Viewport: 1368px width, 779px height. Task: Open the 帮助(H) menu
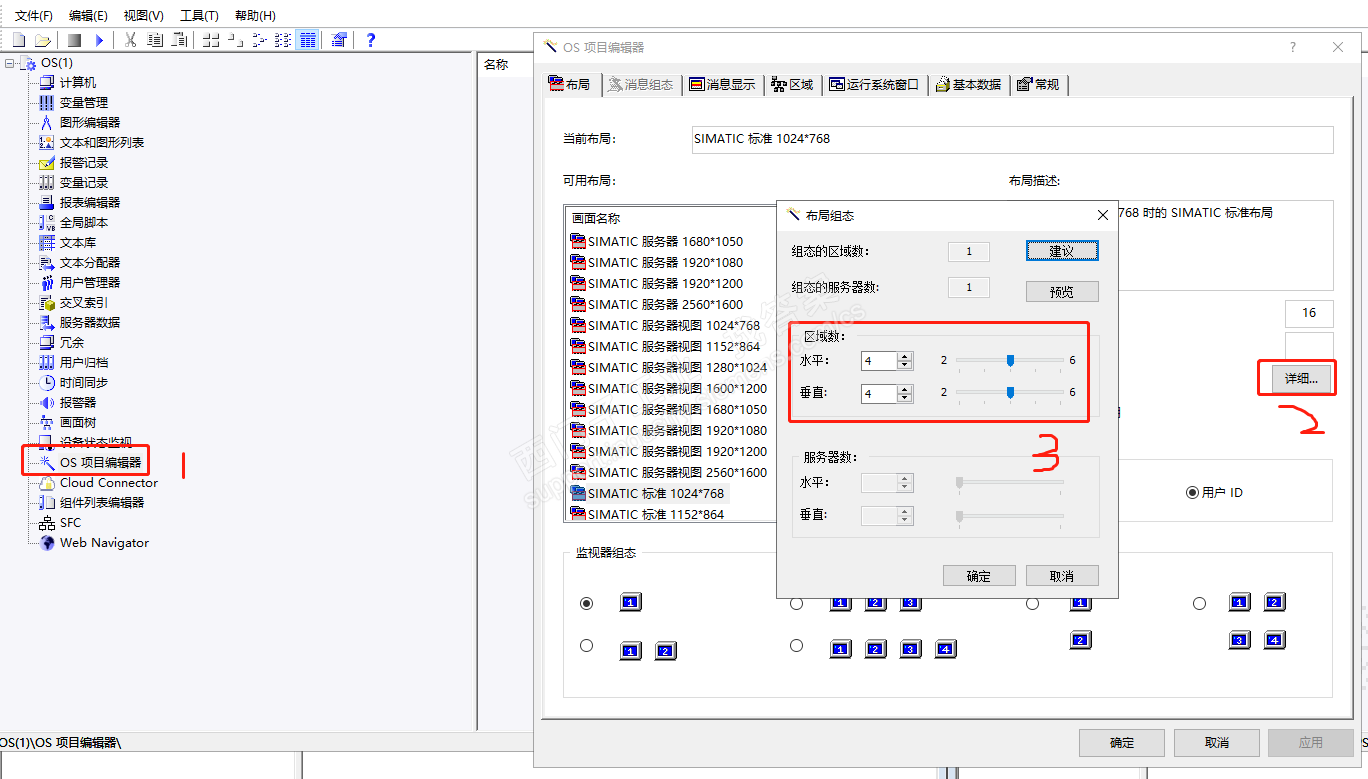tap(255, 16)
